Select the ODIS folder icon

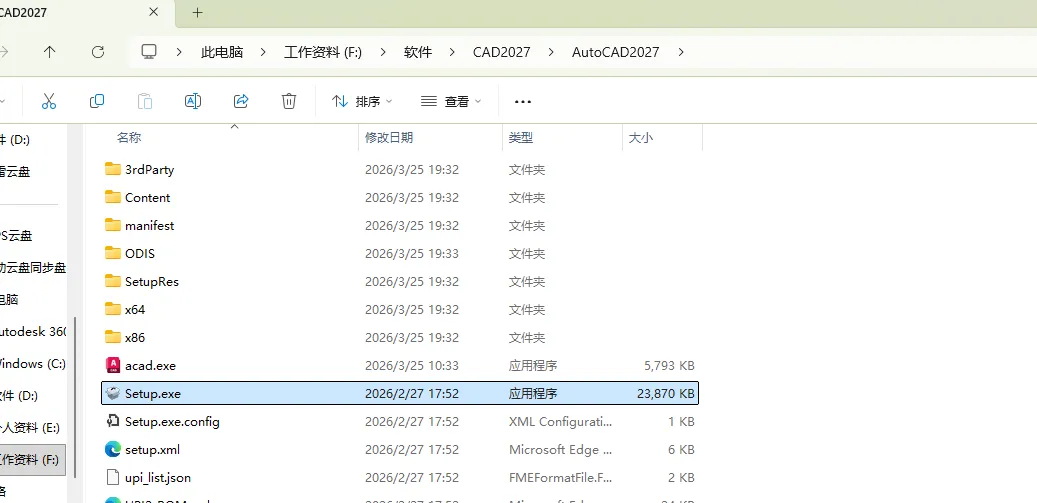(x=113, y=253)
